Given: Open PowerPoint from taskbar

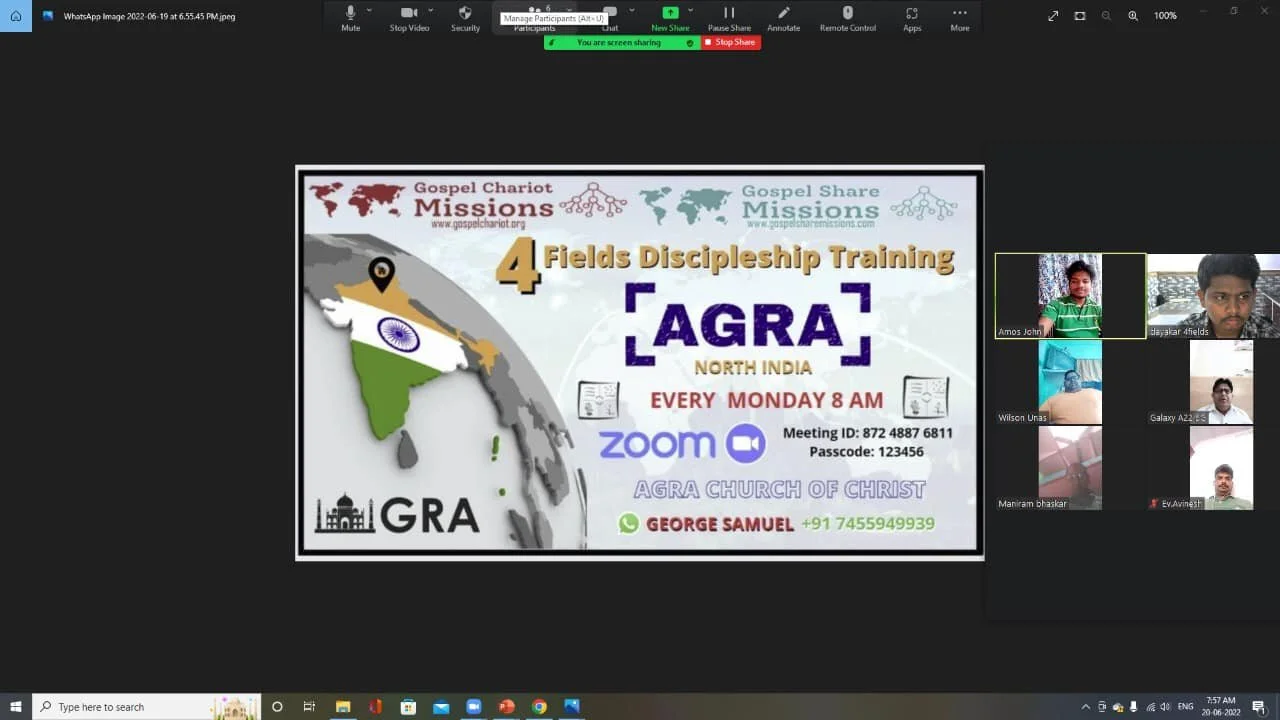Looking at the screenshot, I should [506, 706].
